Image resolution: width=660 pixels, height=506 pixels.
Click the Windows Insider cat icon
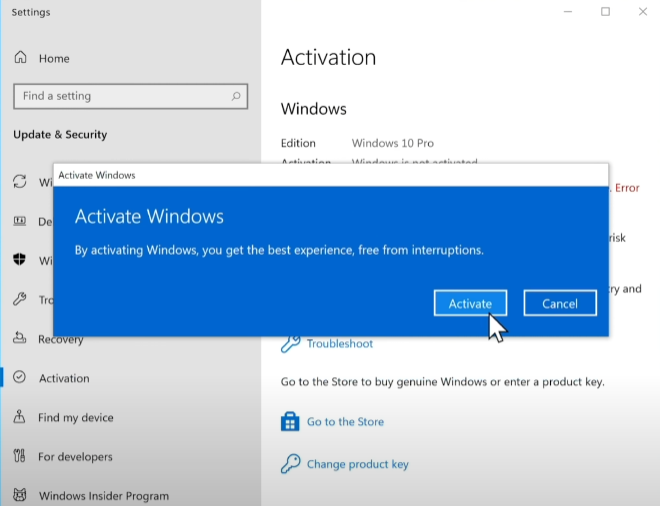20,495
